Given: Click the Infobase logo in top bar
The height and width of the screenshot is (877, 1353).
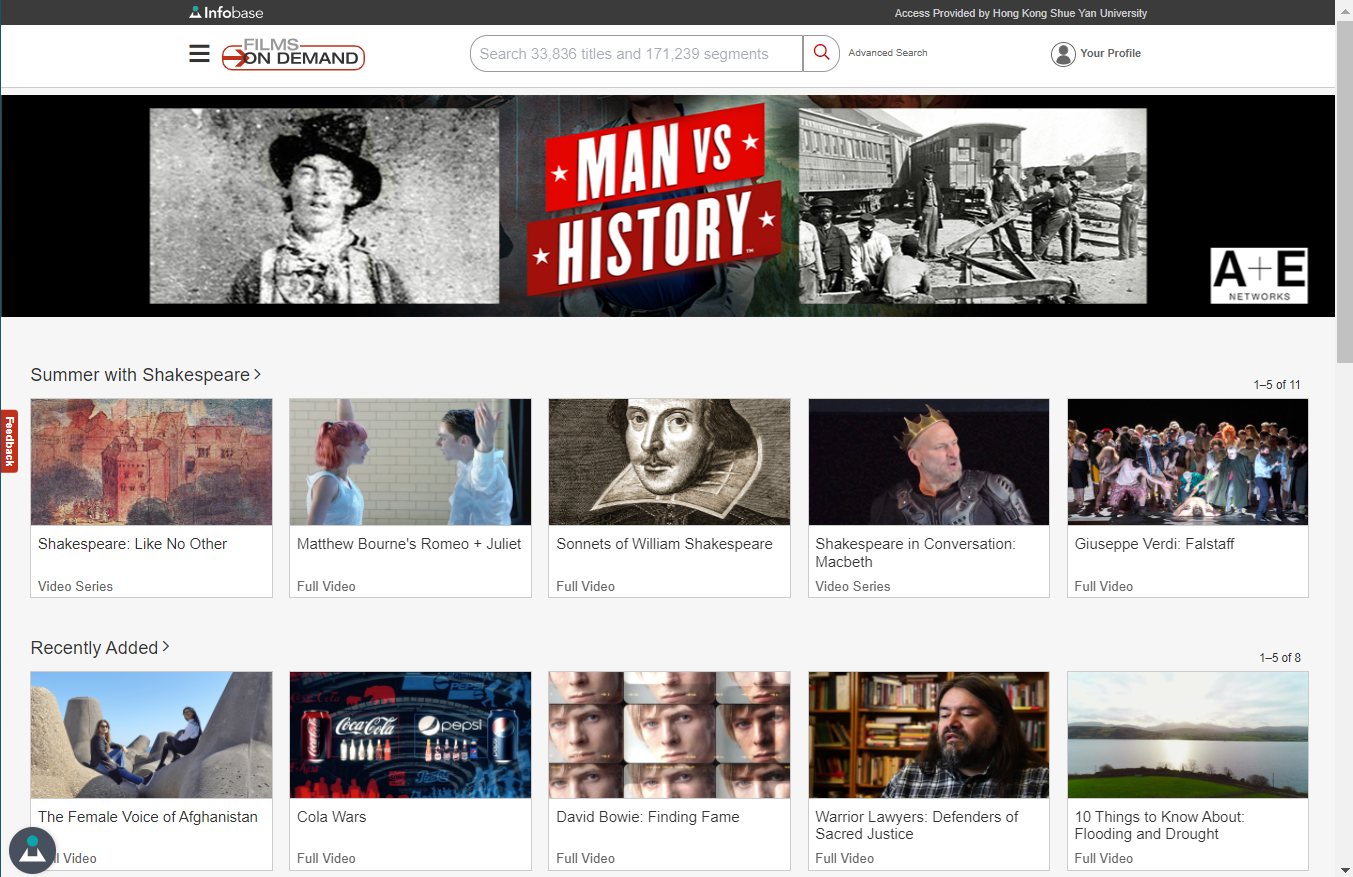Looking at the screenshot, I should (227, 13).
